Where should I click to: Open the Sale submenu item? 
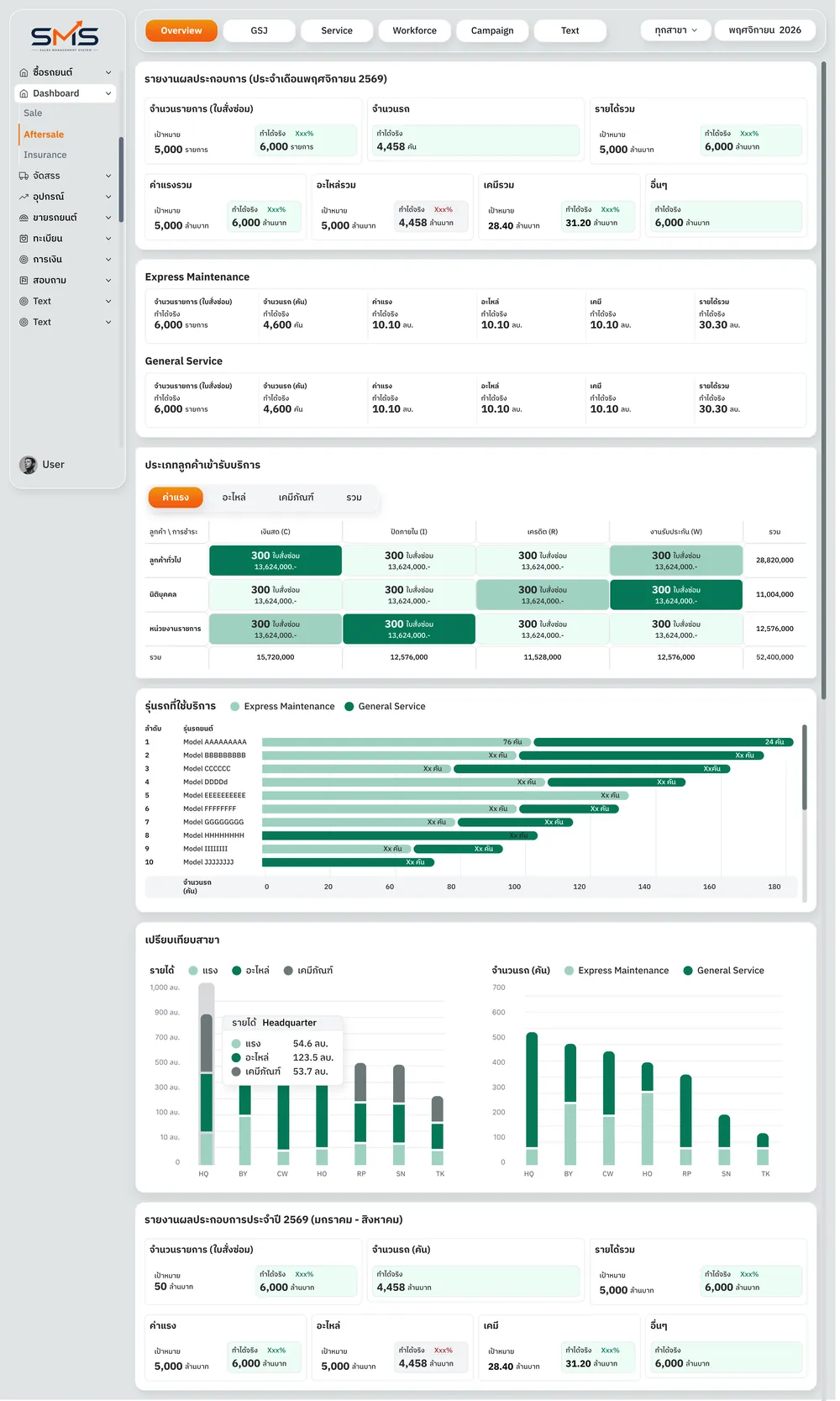point(33,113)
